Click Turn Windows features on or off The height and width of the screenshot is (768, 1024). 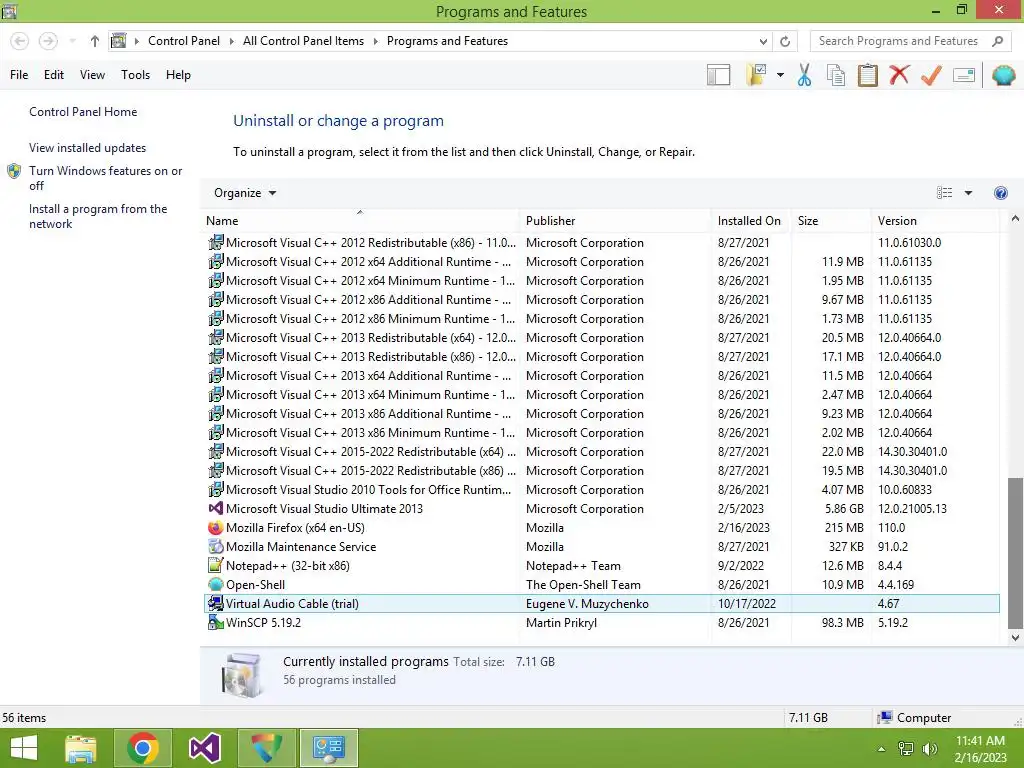(x=105, y=178)
